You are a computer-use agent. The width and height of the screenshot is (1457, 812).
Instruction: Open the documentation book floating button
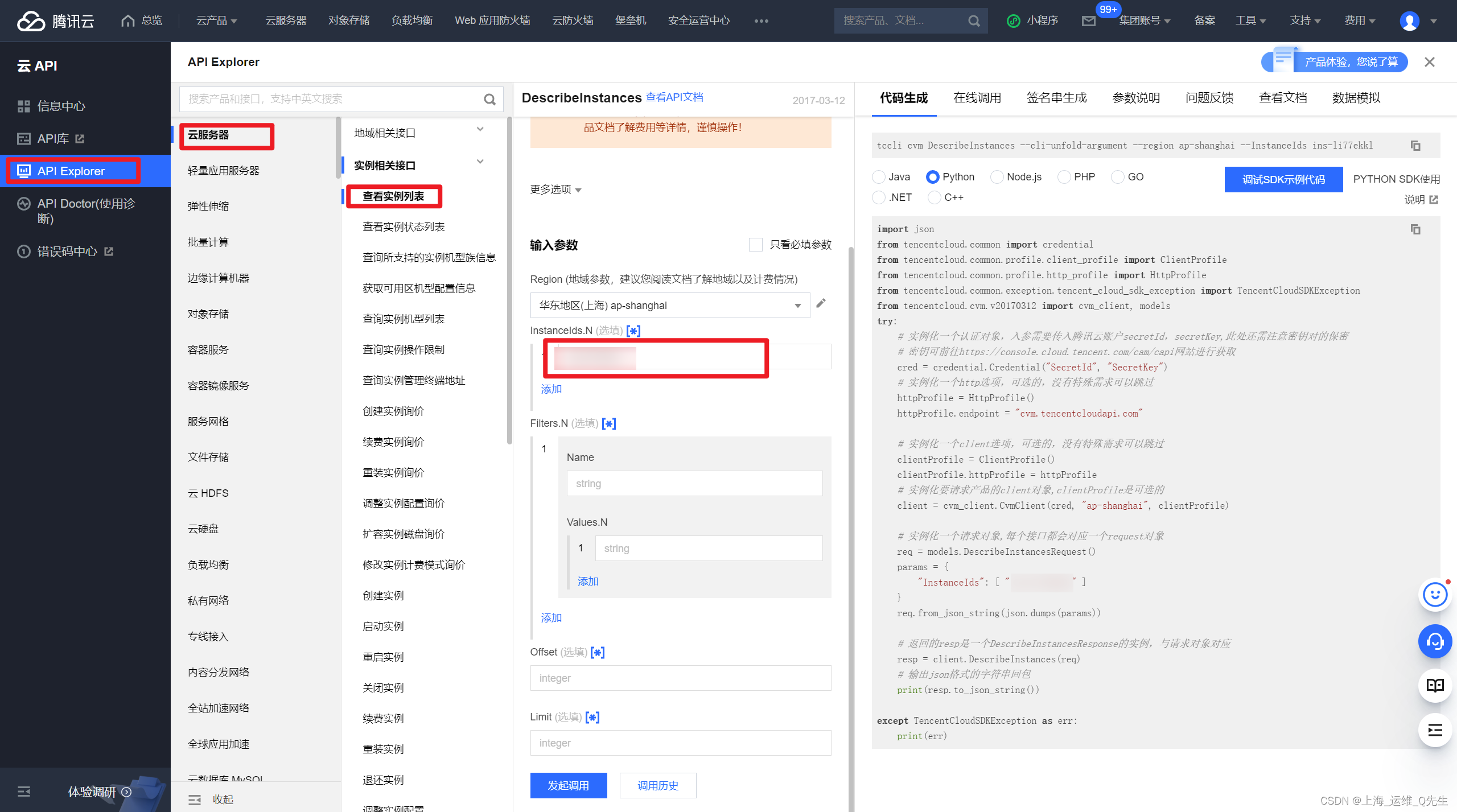(x=1435, y=685)
